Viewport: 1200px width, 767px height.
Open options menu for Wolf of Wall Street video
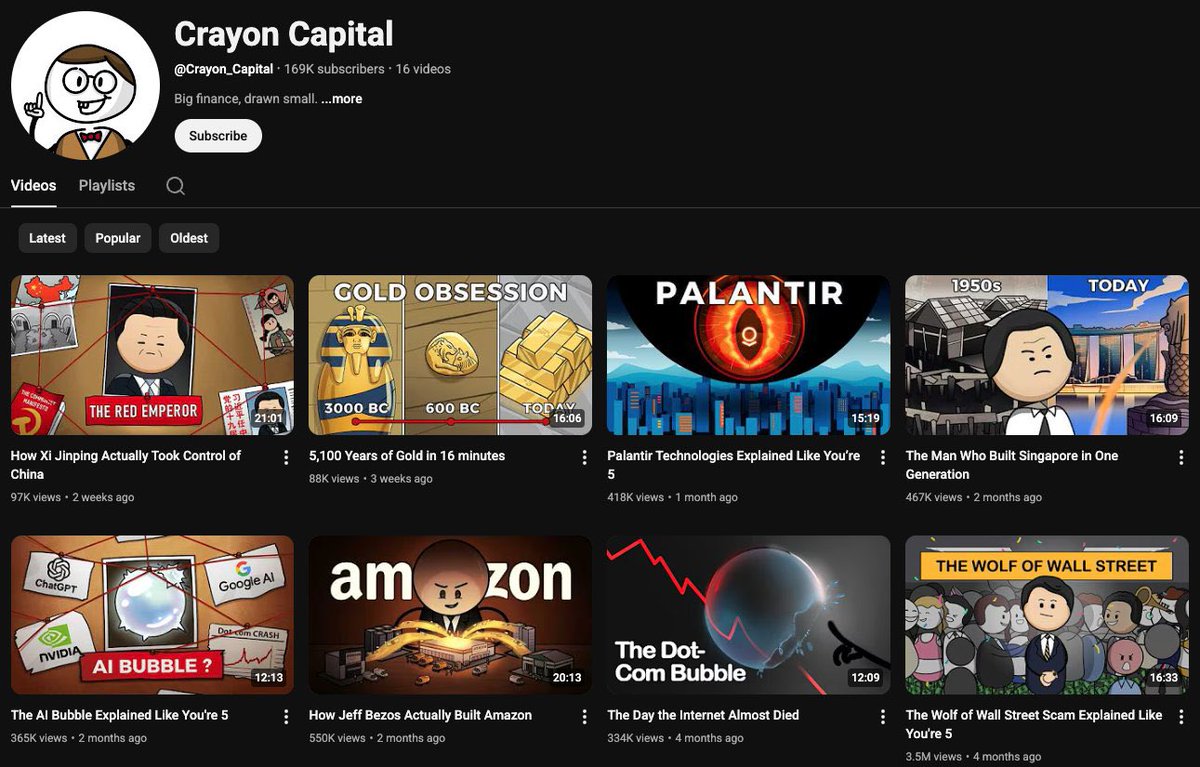click(1181, 717)
